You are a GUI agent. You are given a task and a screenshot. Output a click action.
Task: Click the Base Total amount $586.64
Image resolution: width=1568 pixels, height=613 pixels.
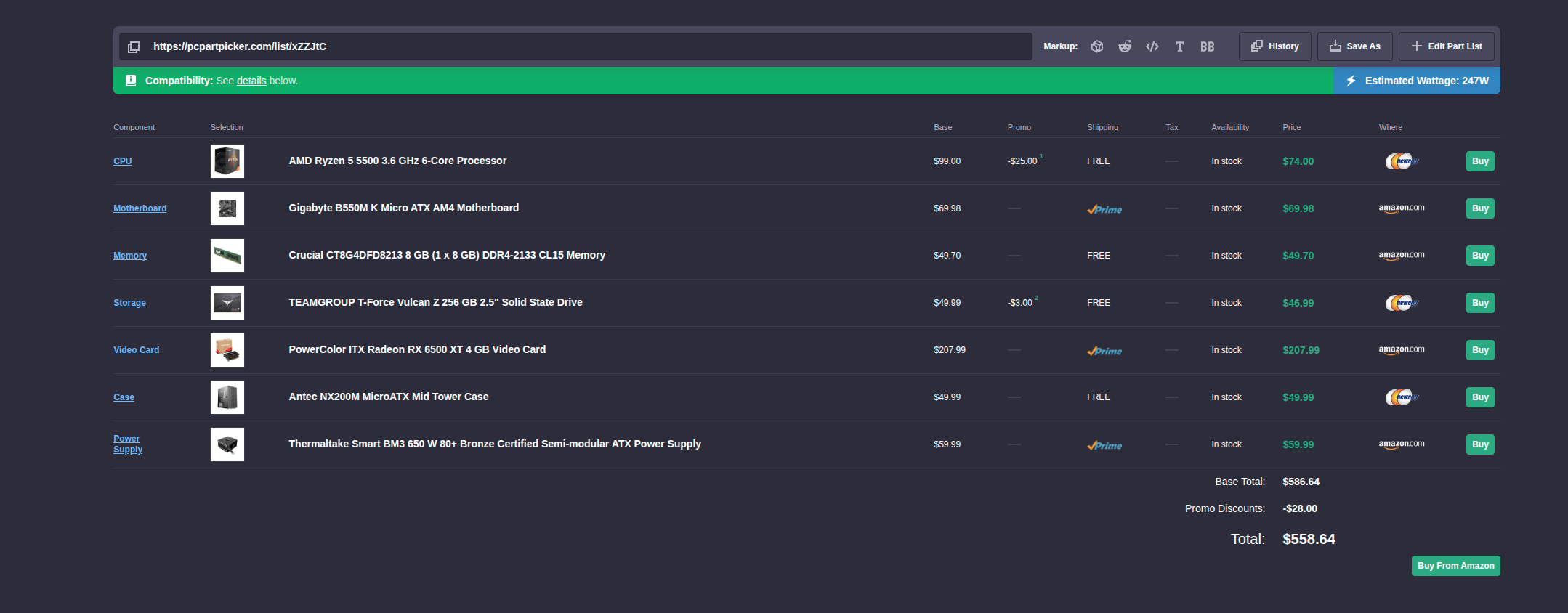[1301, 482]
